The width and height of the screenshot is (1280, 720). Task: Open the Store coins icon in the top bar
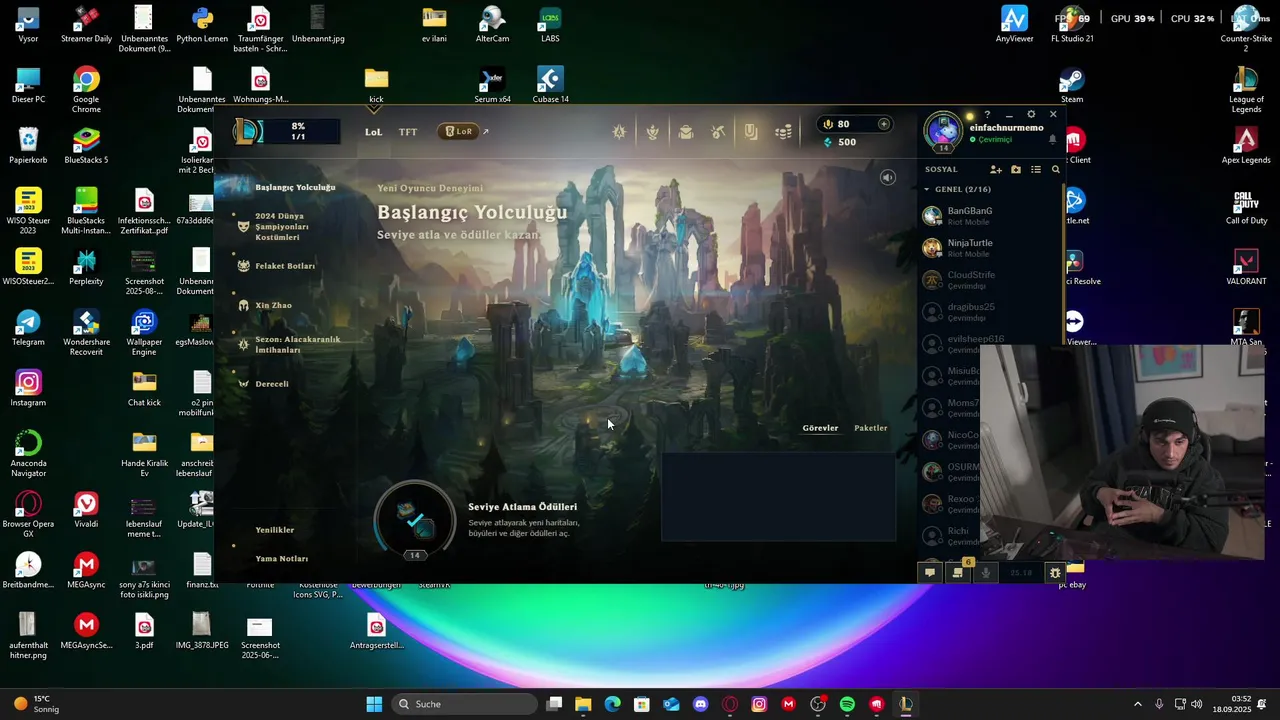(784, 132)
